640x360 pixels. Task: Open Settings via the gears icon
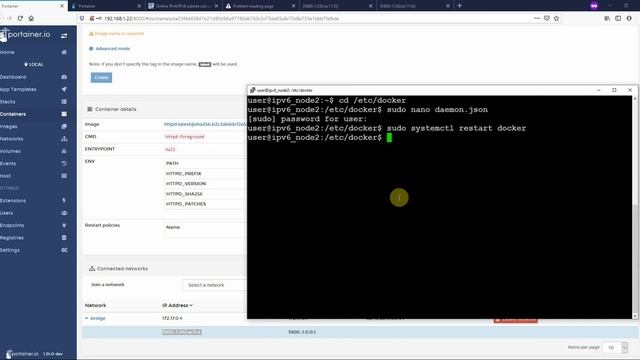64,250
